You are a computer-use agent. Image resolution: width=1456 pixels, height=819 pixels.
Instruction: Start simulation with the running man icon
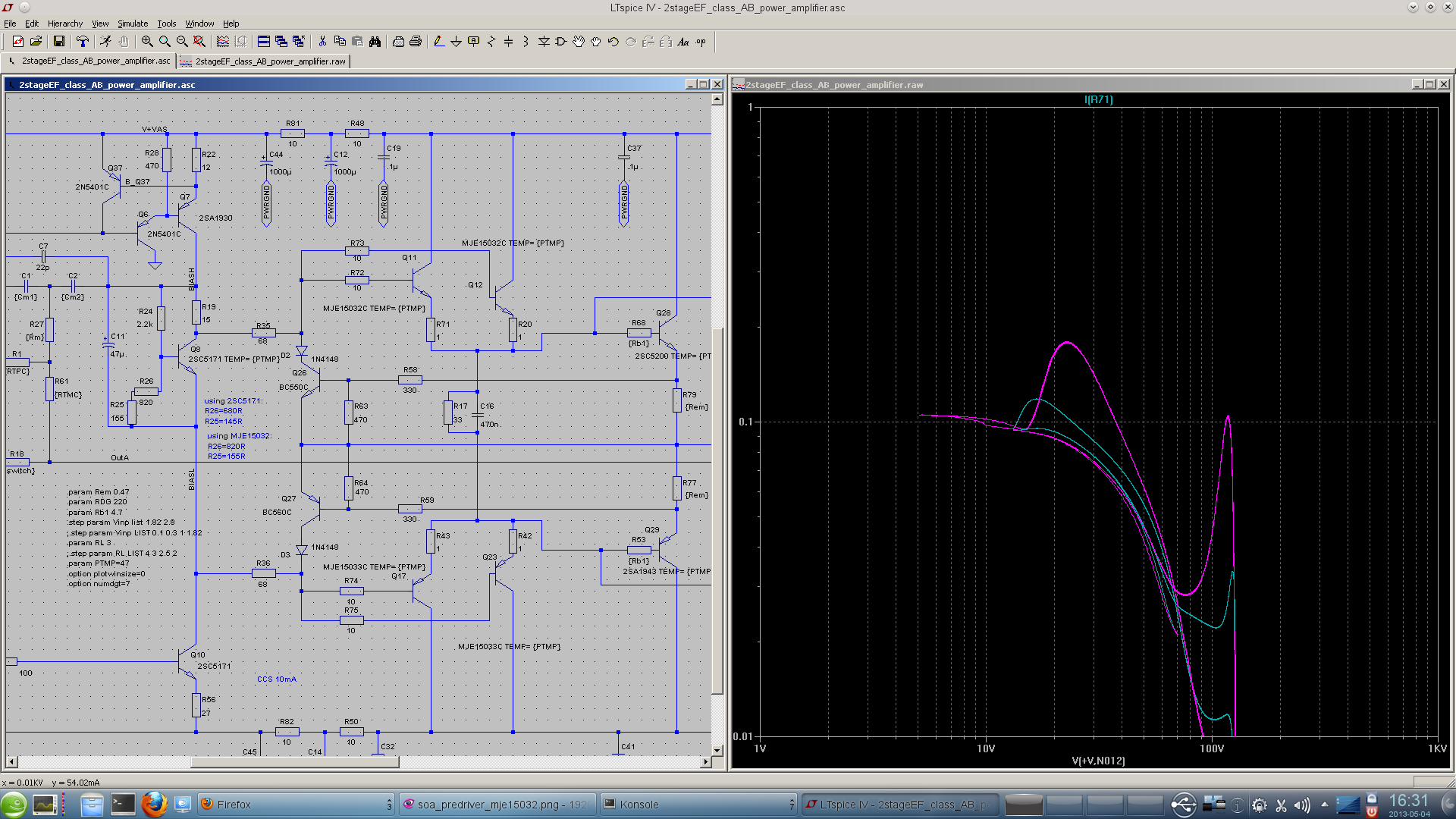point(105,42)
